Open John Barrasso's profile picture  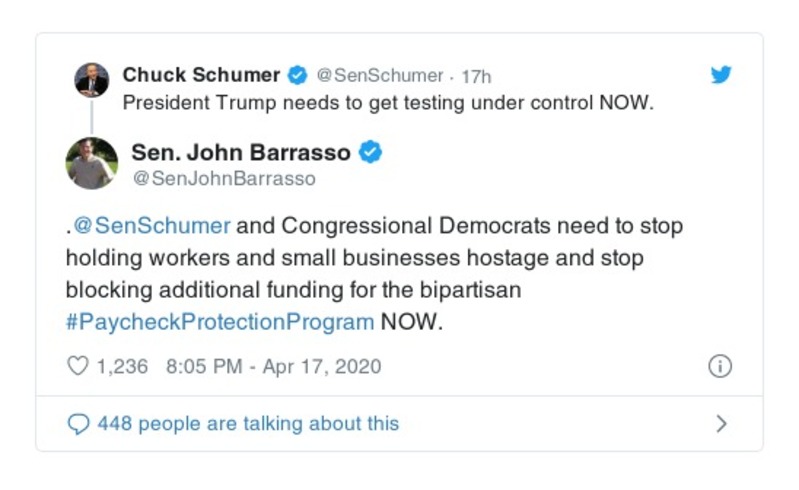pyautogui.click(x=92, y=163)
